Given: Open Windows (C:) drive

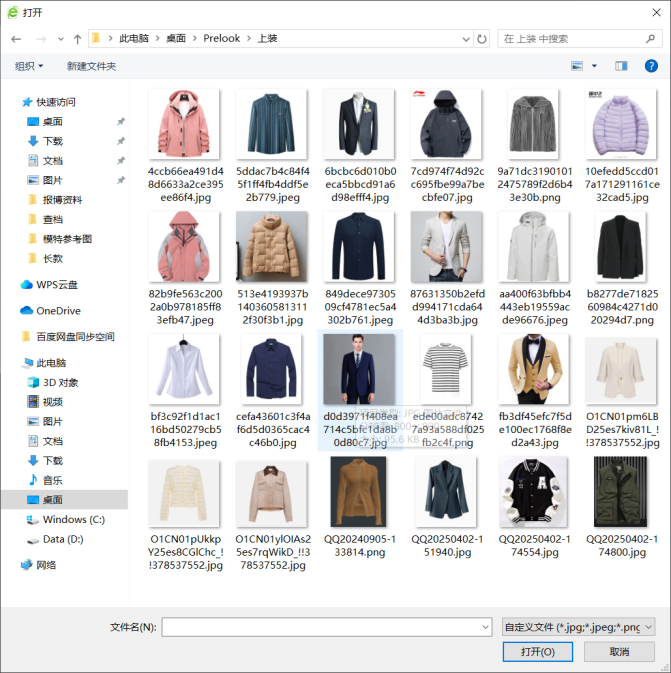Looking at the screenshot, I should [73, 520].
